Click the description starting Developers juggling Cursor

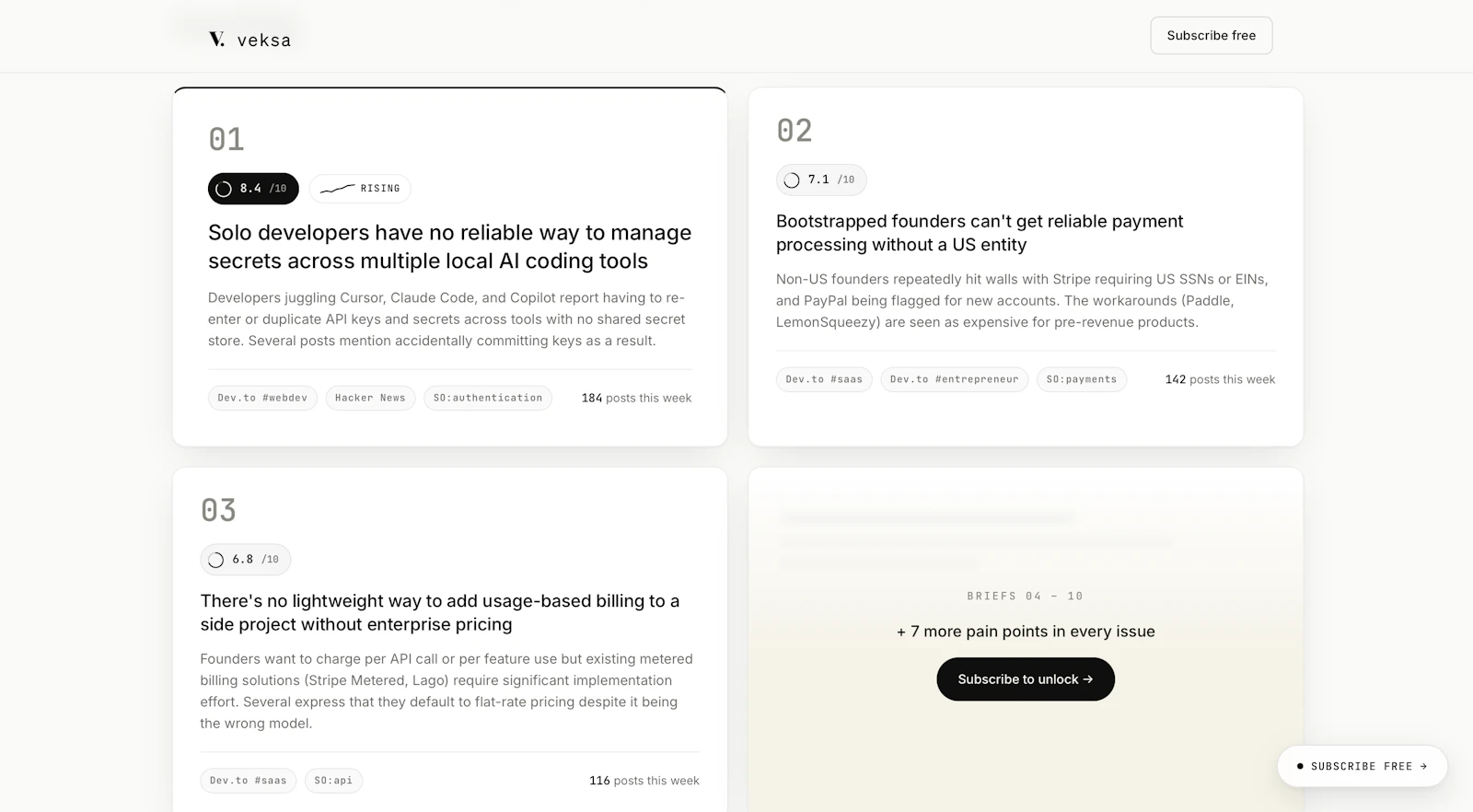click(x=447, y=319)
